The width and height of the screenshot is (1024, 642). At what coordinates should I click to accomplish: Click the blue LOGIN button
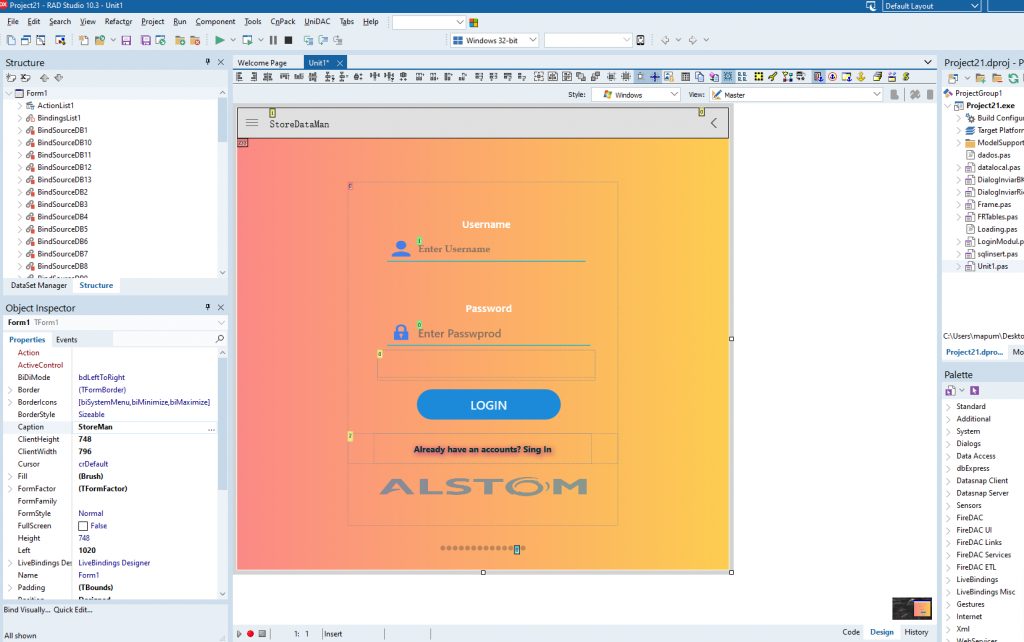[488, 405]
